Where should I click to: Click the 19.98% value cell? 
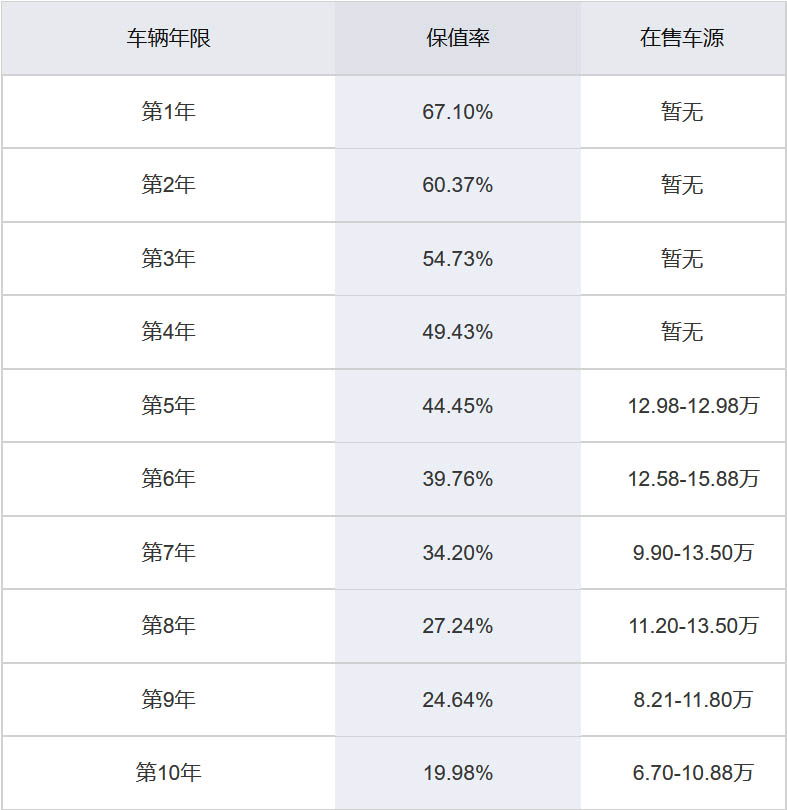(x=457, y=773)
